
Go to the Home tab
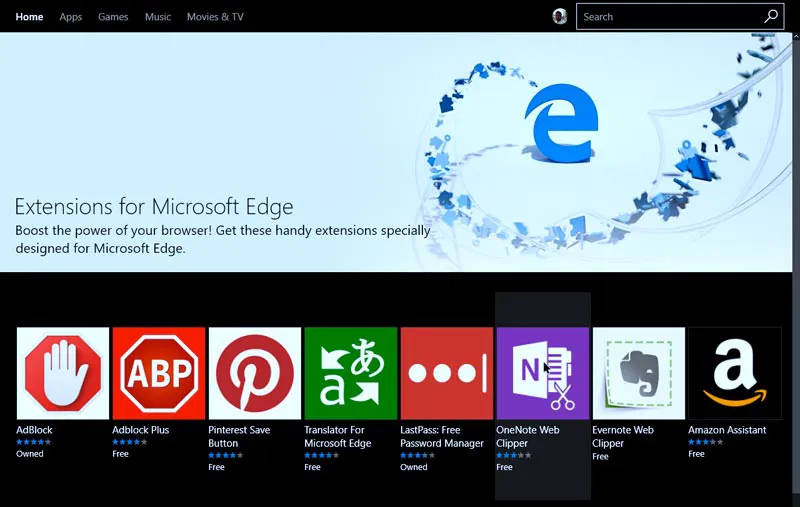(x=29, y=17)
